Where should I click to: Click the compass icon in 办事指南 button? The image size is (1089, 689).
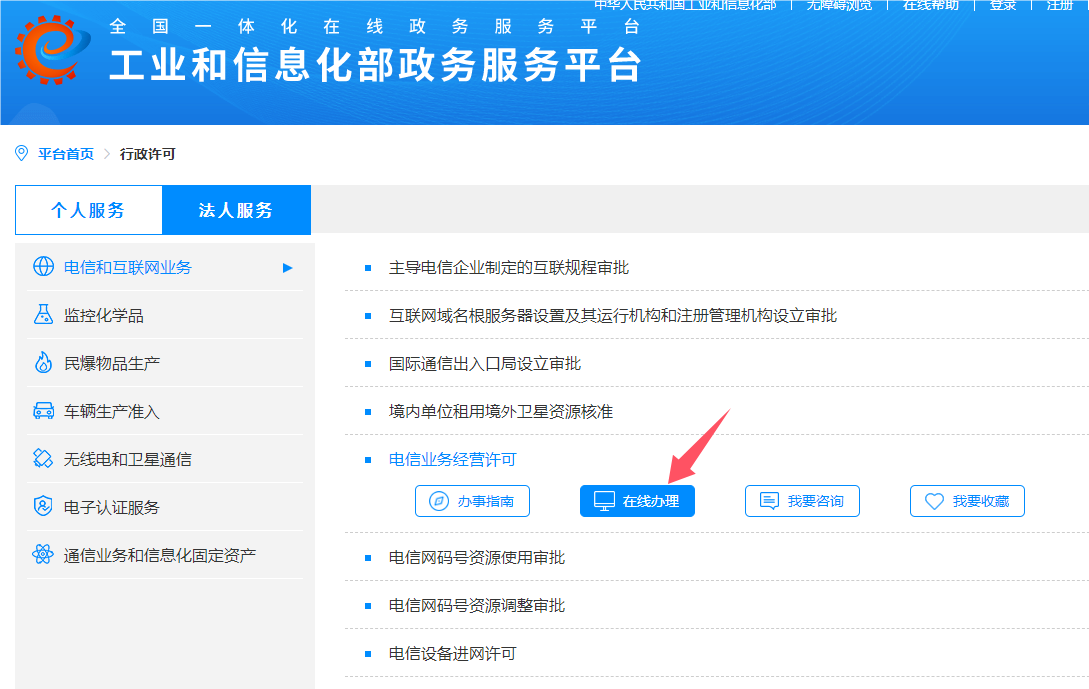coord(439,501)
